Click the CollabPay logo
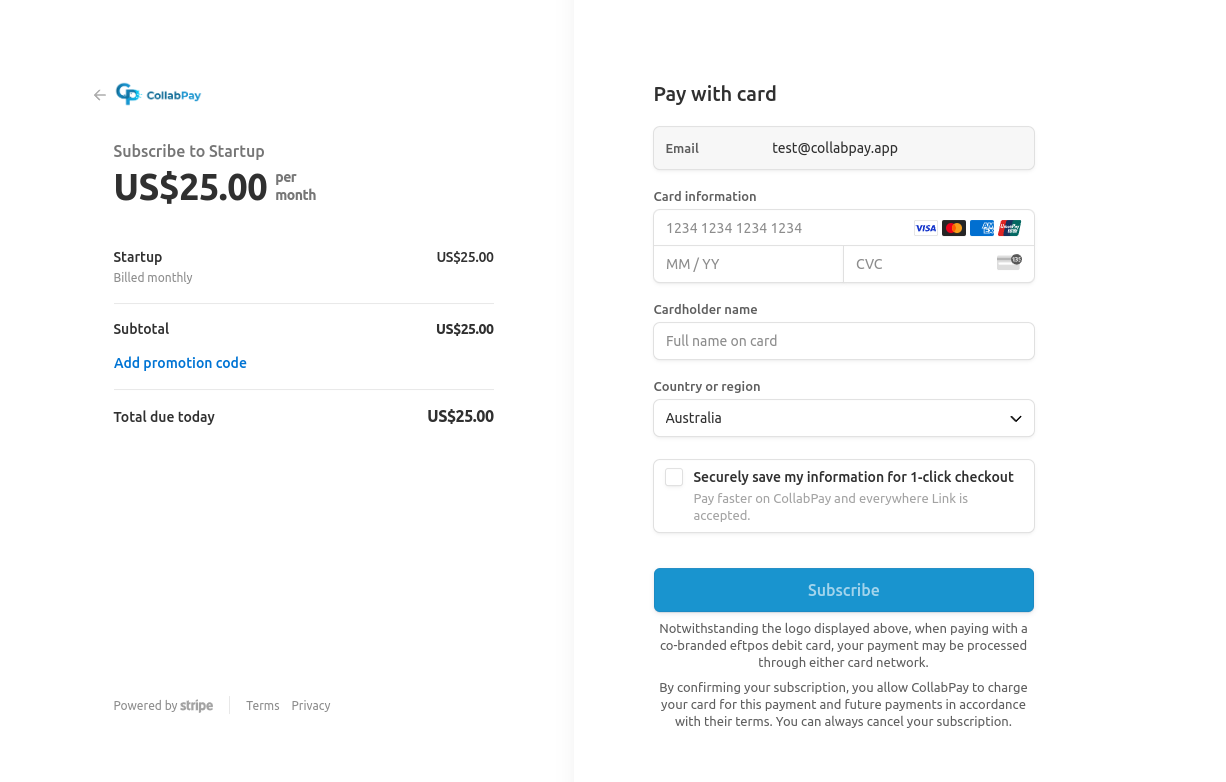This screenshot has height=782, width=1226. click(x=158, y=94)
